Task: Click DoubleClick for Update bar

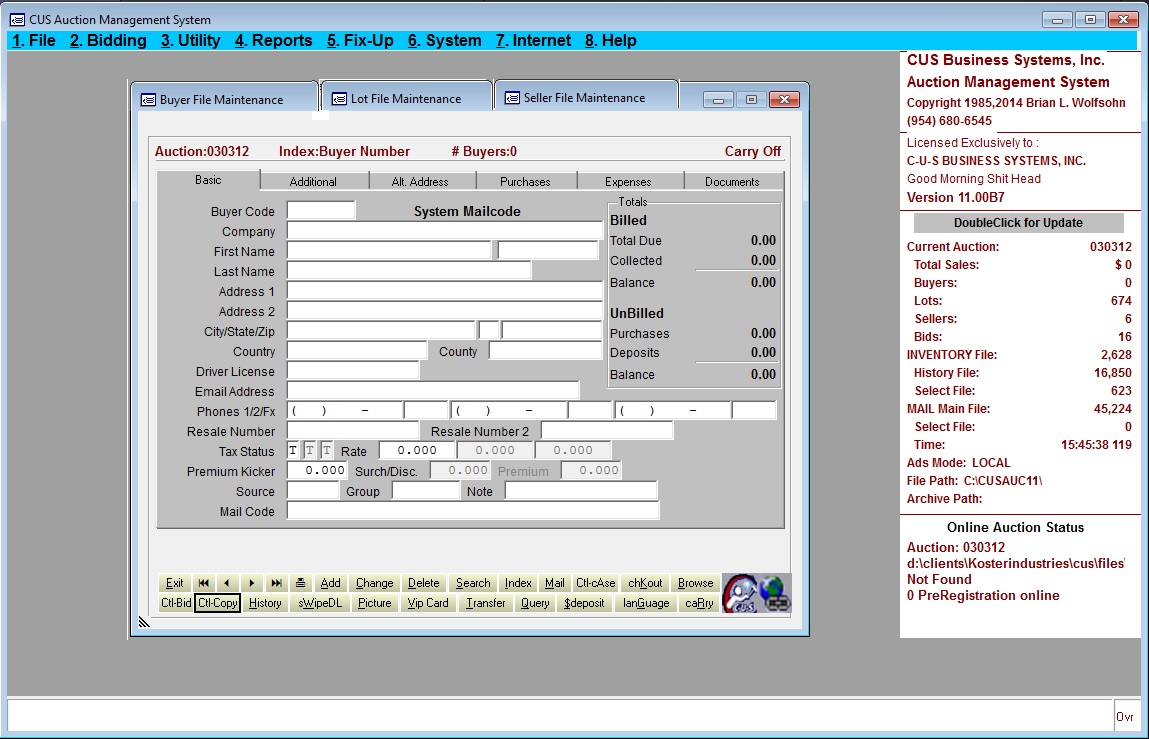Action: [1018, 223]
